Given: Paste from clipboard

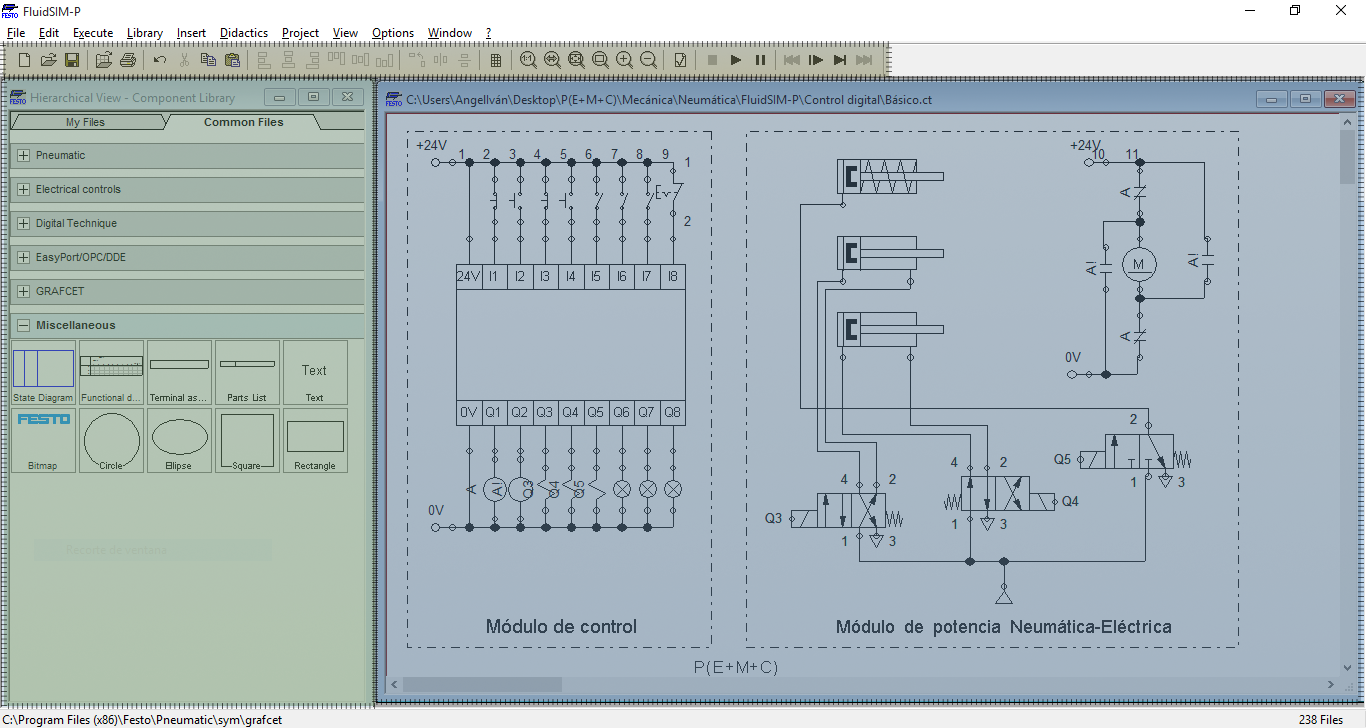Looking at the screenshot, I should coord(232,60).
